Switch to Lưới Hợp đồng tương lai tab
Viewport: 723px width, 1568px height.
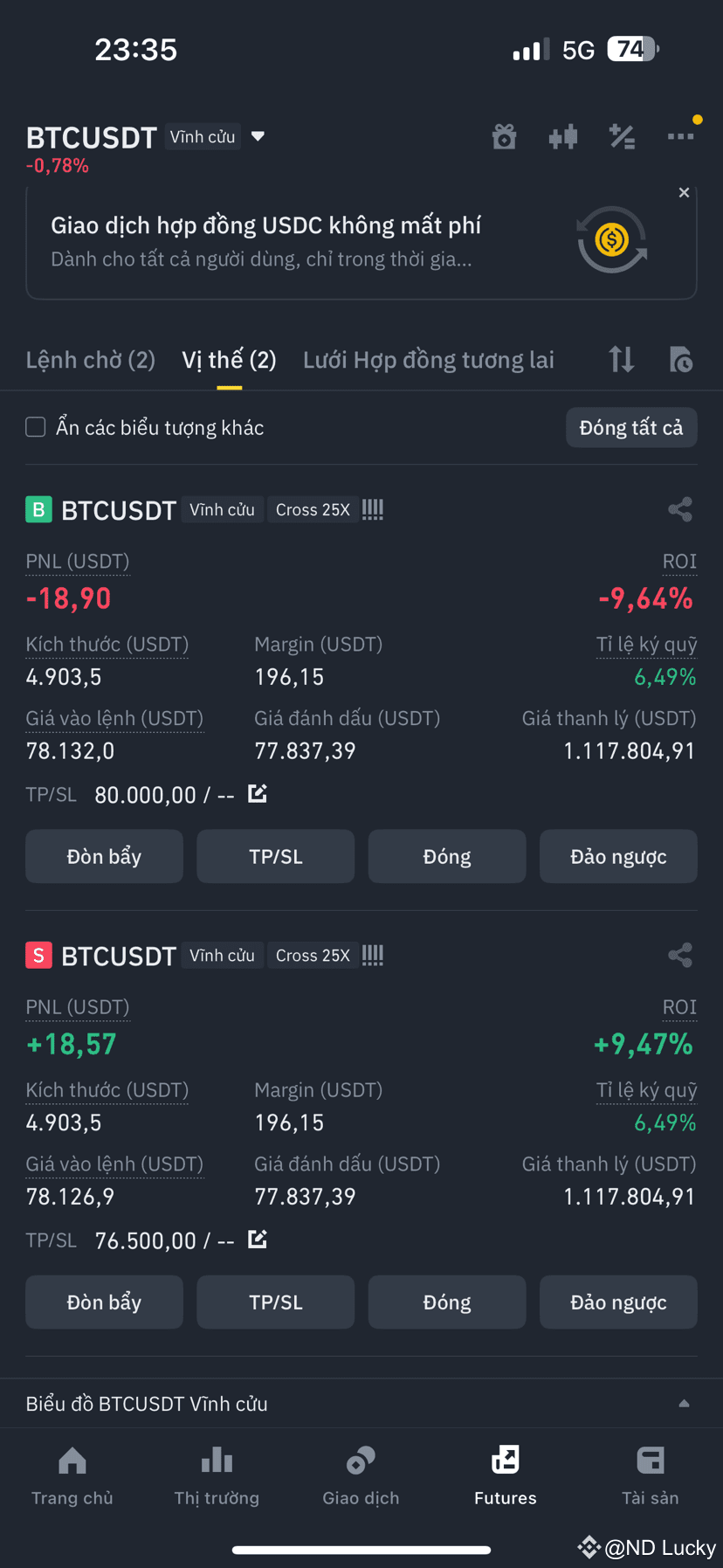pos(429,360)
